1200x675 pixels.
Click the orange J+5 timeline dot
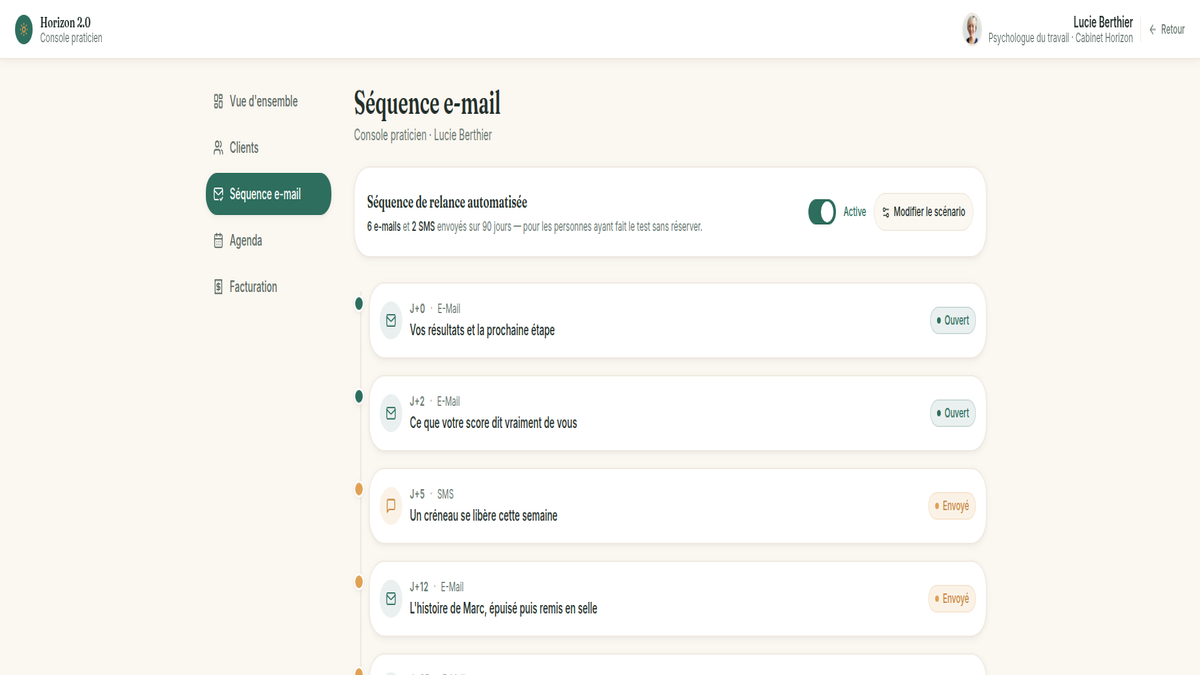tap(359, 489)
